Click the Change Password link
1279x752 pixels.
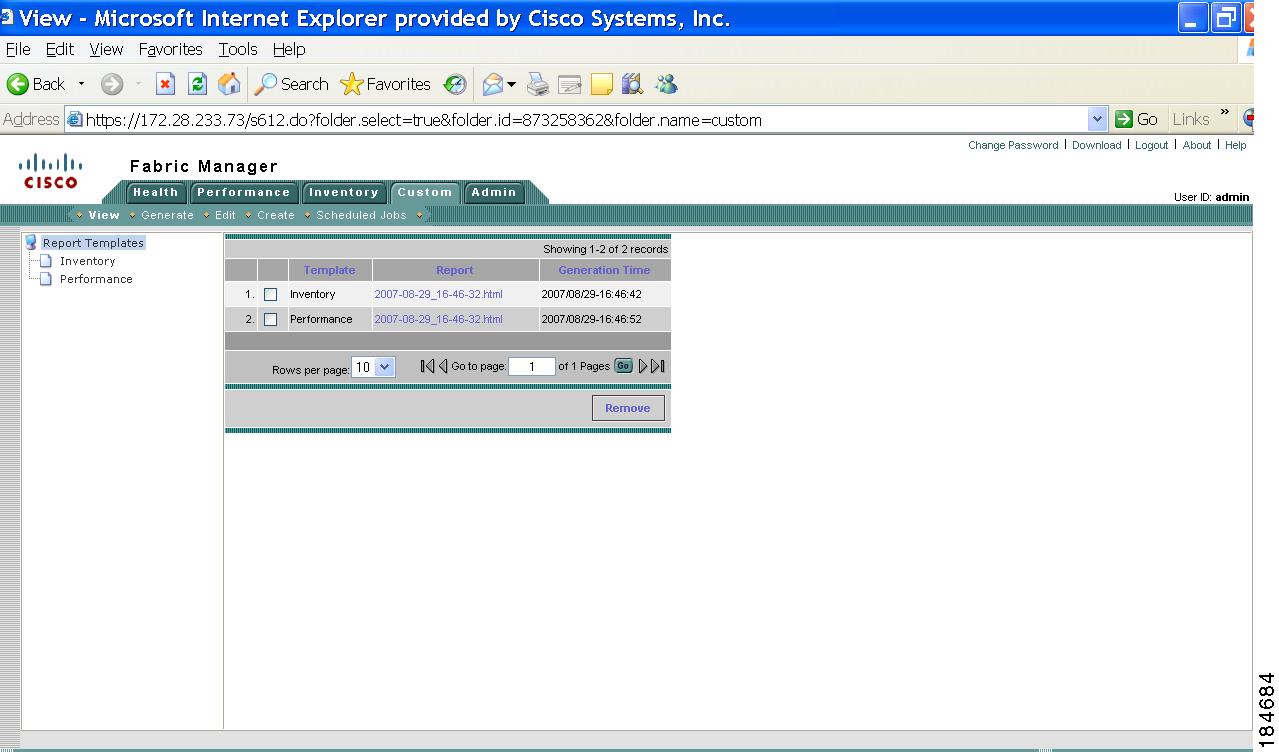coord(1013,145)
